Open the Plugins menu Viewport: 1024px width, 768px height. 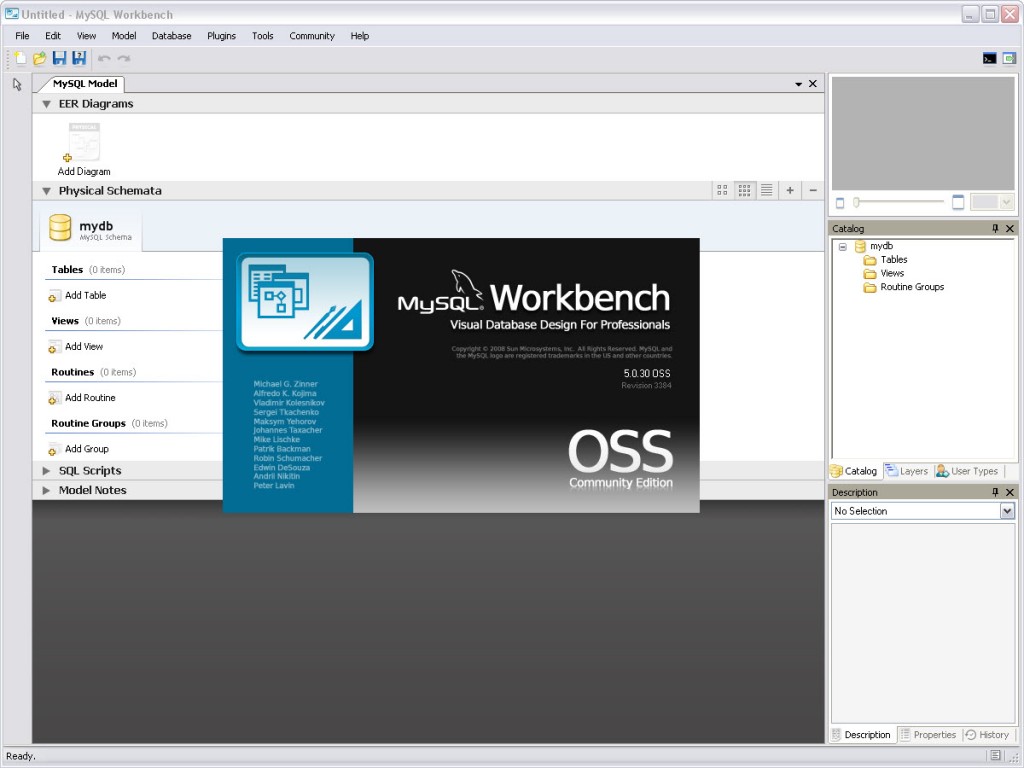pyautogui.click(x=221, y=36)
